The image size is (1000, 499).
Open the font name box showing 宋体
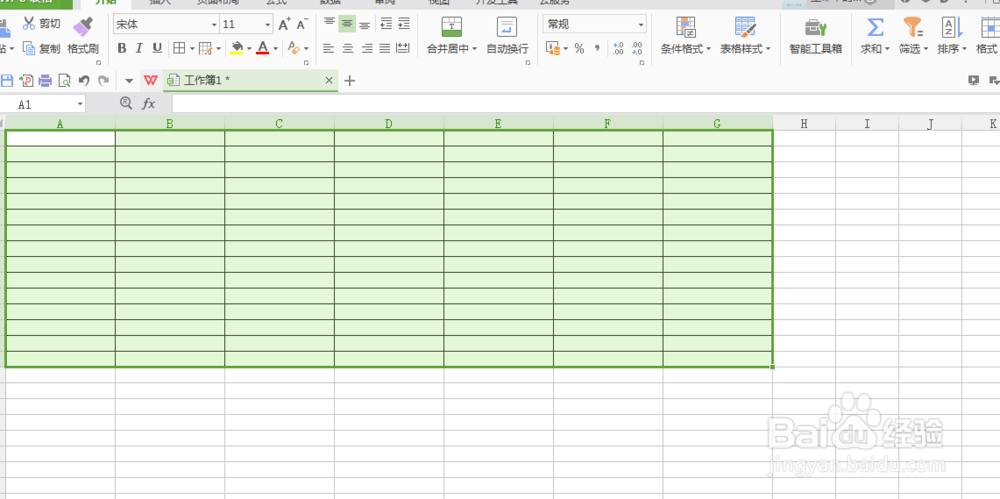166,25
